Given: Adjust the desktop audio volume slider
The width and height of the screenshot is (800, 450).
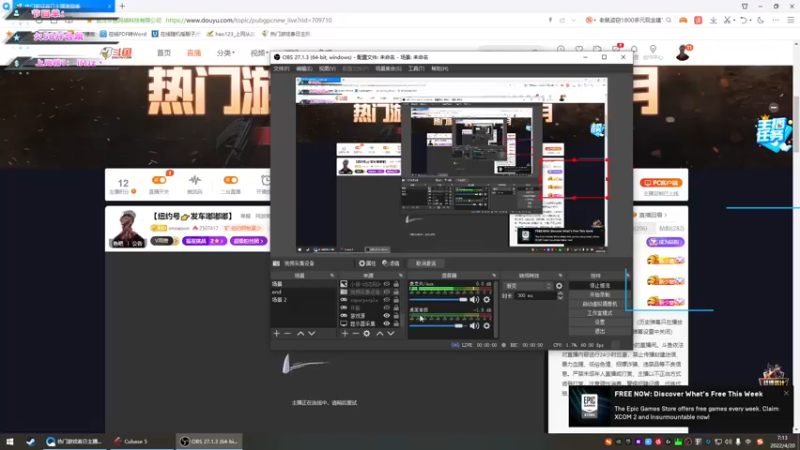Looking at the screenshot, I should coord(437,326).
